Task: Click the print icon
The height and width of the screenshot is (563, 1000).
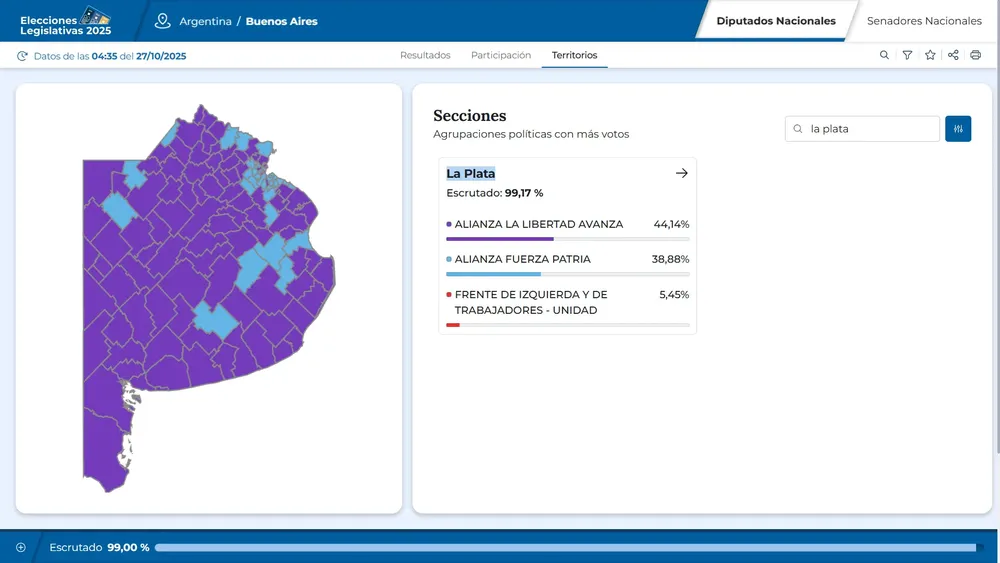Action: (975, 55)
